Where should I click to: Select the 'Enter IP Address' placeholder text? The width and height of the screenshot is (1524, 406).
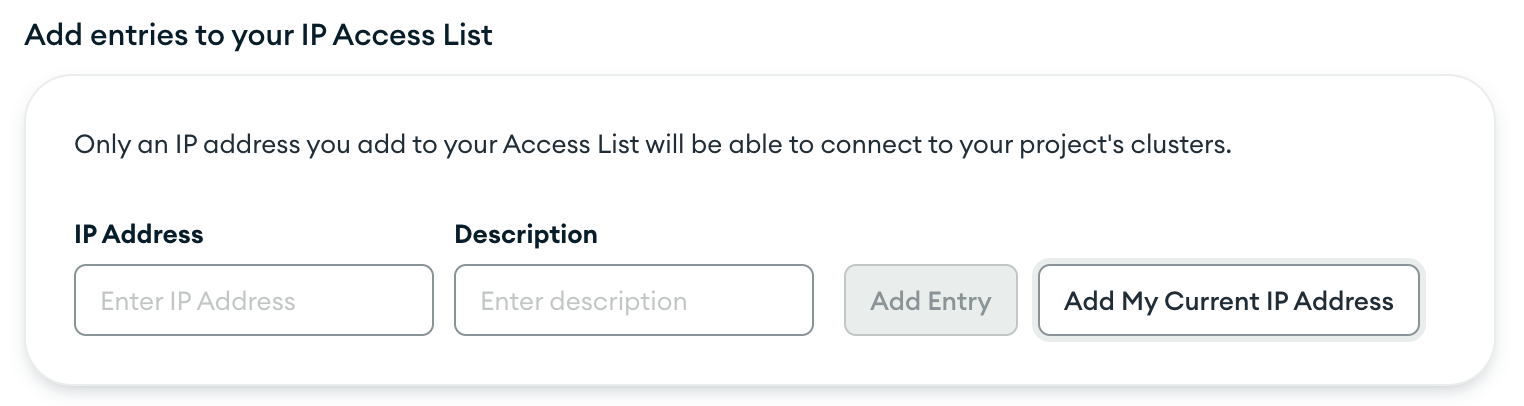198,301
